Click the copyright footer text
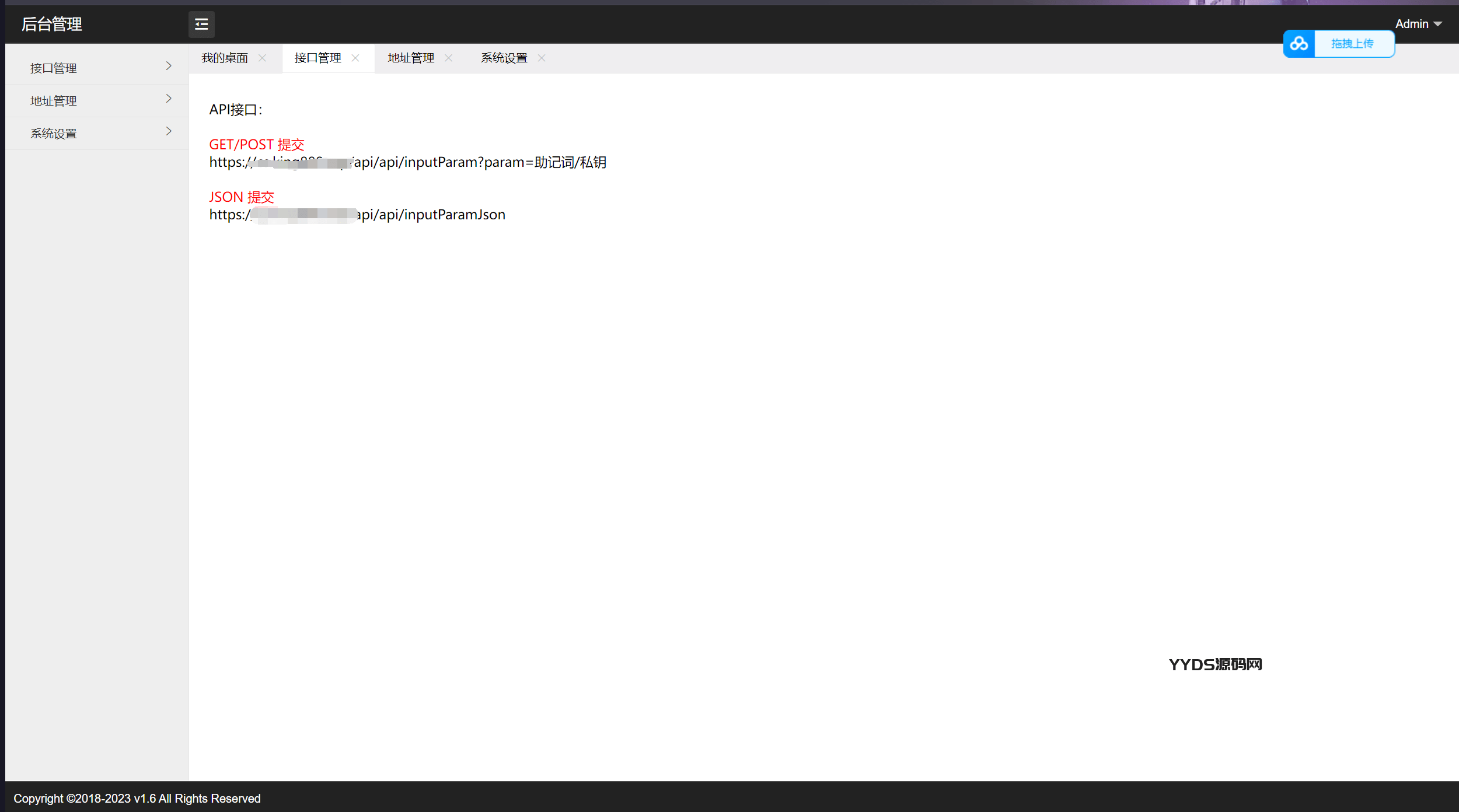Image resolution: width=1459 pixels, height=812 pixels. click(x=137, y=799)
